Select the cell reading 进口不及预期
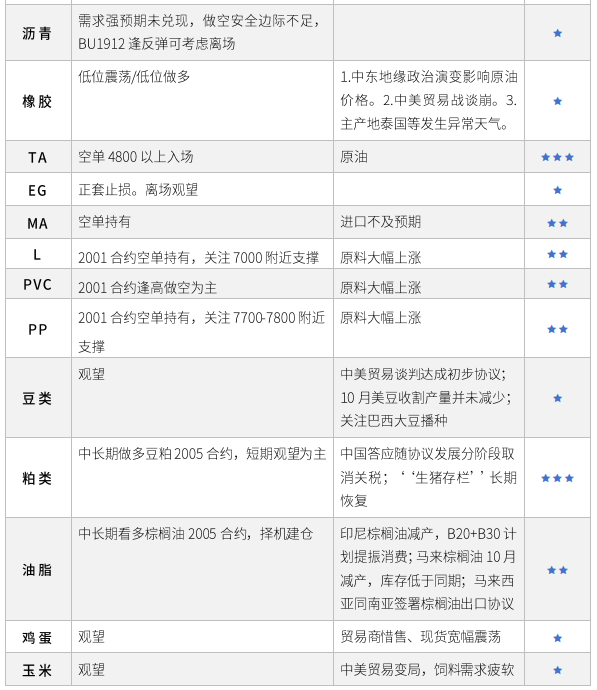Viewport: 597px width, 690px height. 429,222
